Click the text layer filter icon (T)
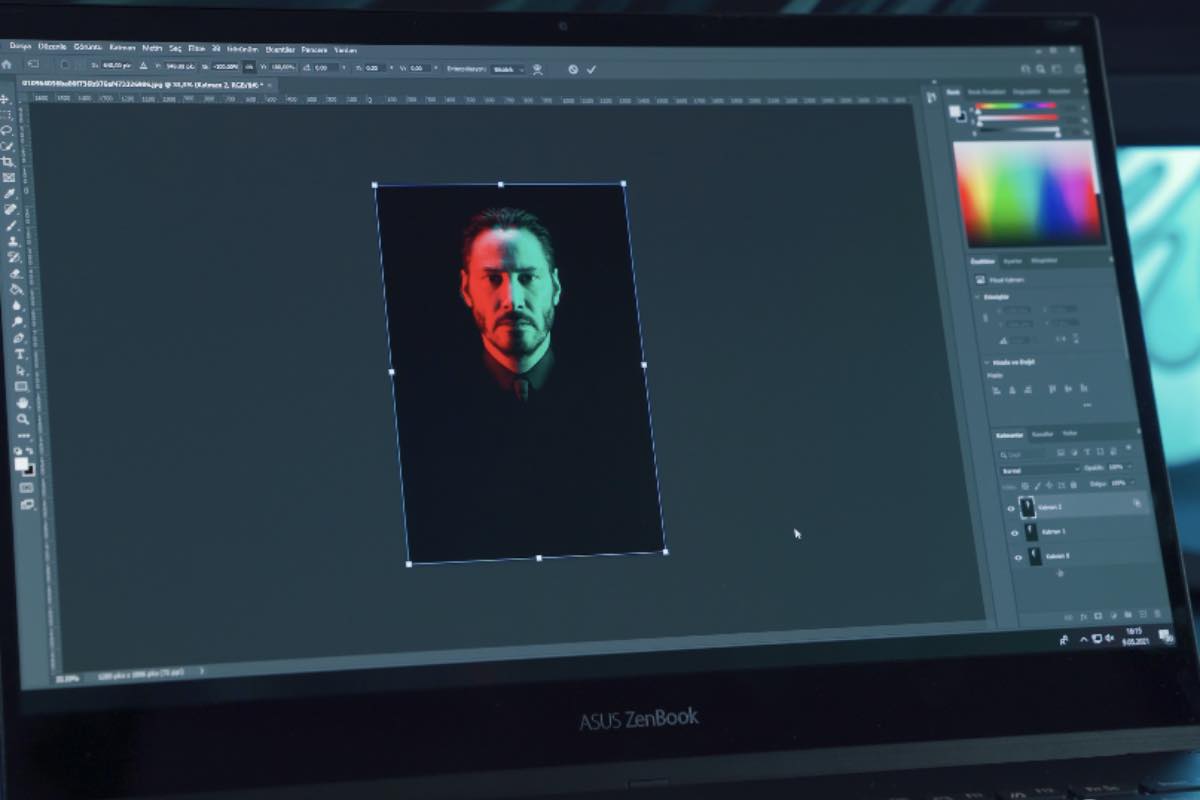Viewport: 1200px width, 800px height. click(1087, 452)
